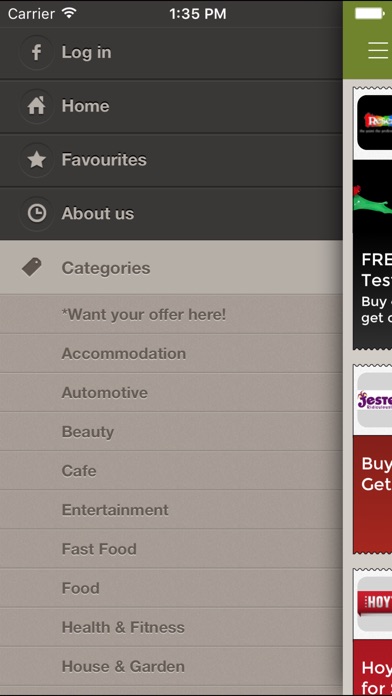Open the Jesters offer logo thumbnail
The width and height of the screenshot is (392, 696).
click(375, 400)
